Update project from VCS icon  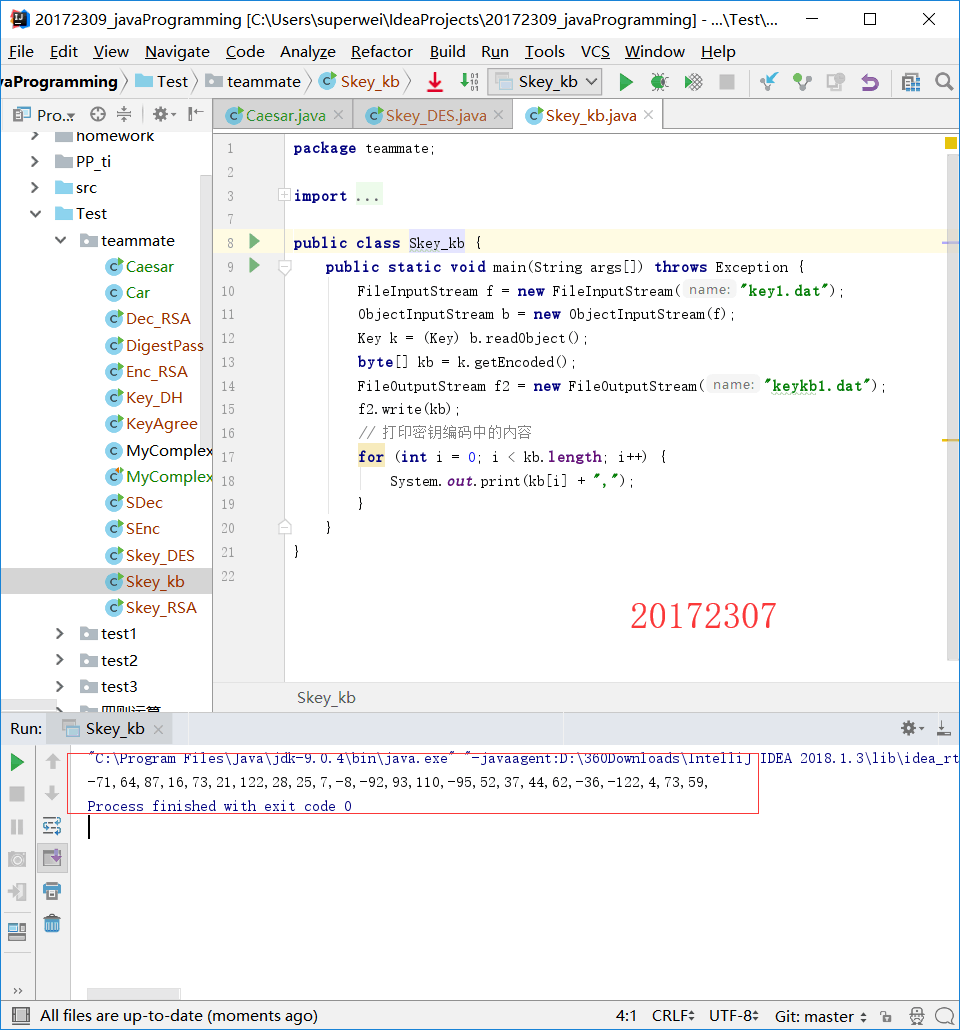[768, 82]
